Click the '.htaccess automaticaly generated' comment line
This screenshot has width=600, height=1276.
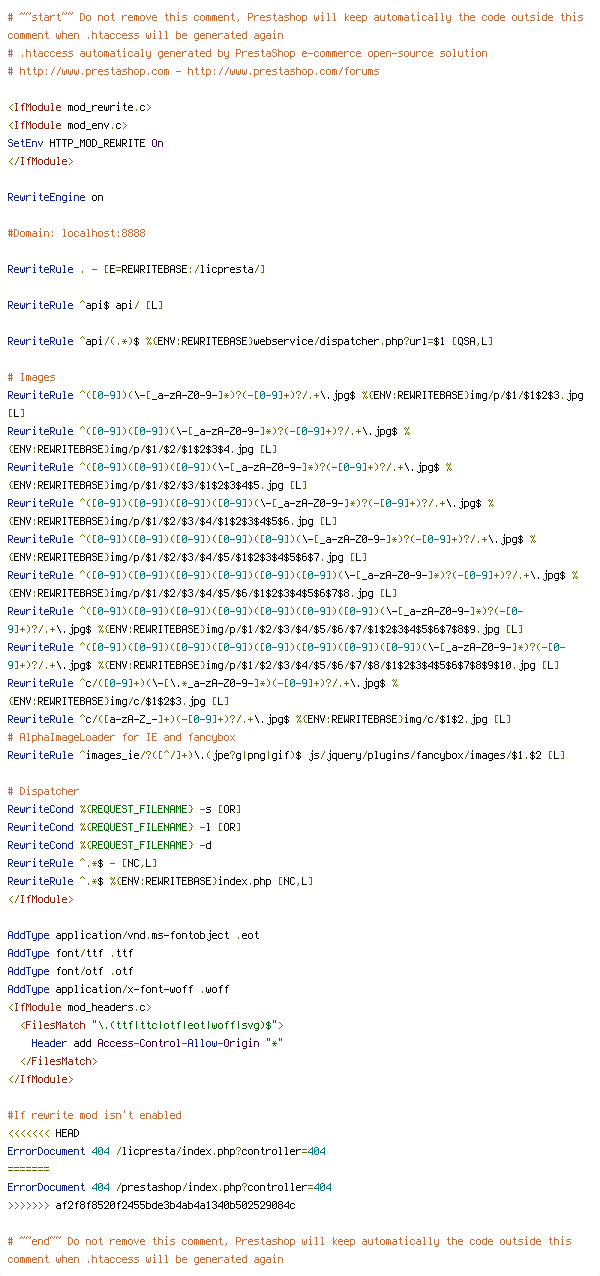pos(247,53)
